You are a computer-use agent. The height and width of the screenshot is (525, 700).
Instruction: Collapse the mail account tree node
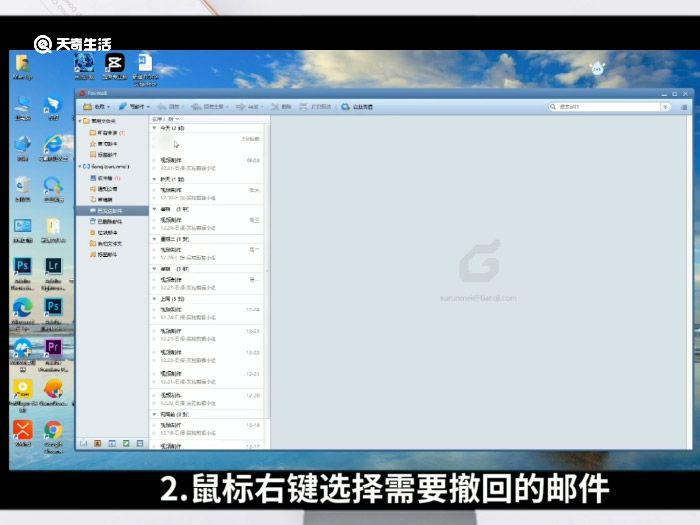[x=80, y=167]
